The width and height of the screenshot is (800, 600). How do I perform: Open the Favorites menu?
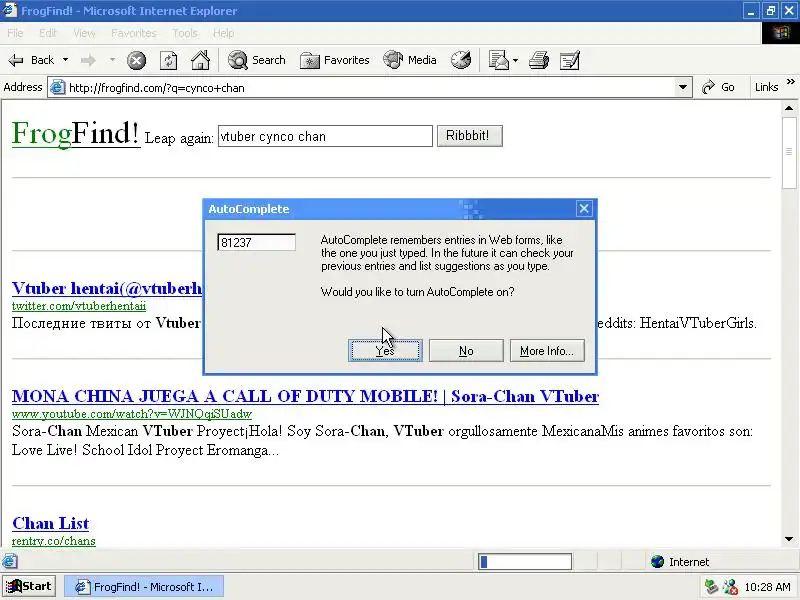click(x=134, y=33)
